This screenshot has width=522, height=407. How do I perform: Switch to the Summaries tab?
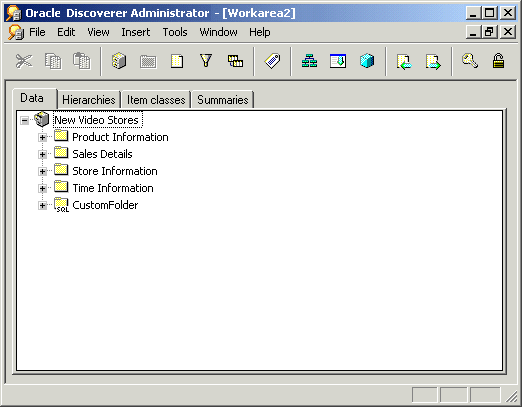point(223,100)
